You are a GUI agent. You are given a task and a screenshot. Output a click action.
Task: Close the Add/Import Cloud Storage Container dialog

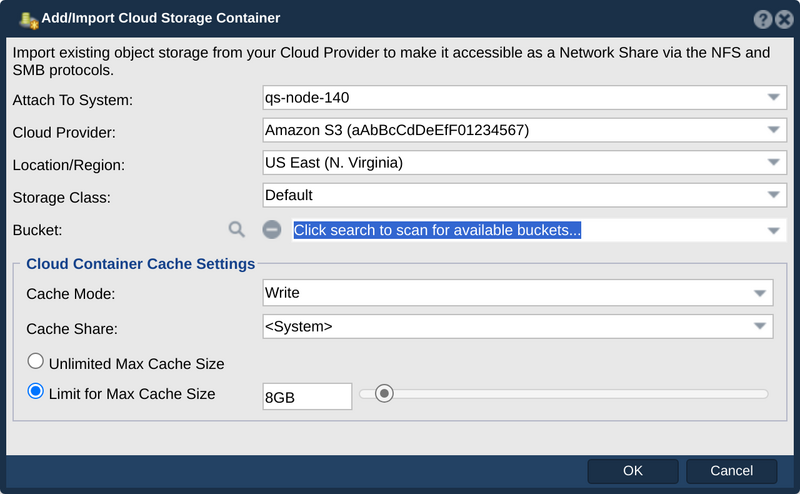tap(784, 19)
